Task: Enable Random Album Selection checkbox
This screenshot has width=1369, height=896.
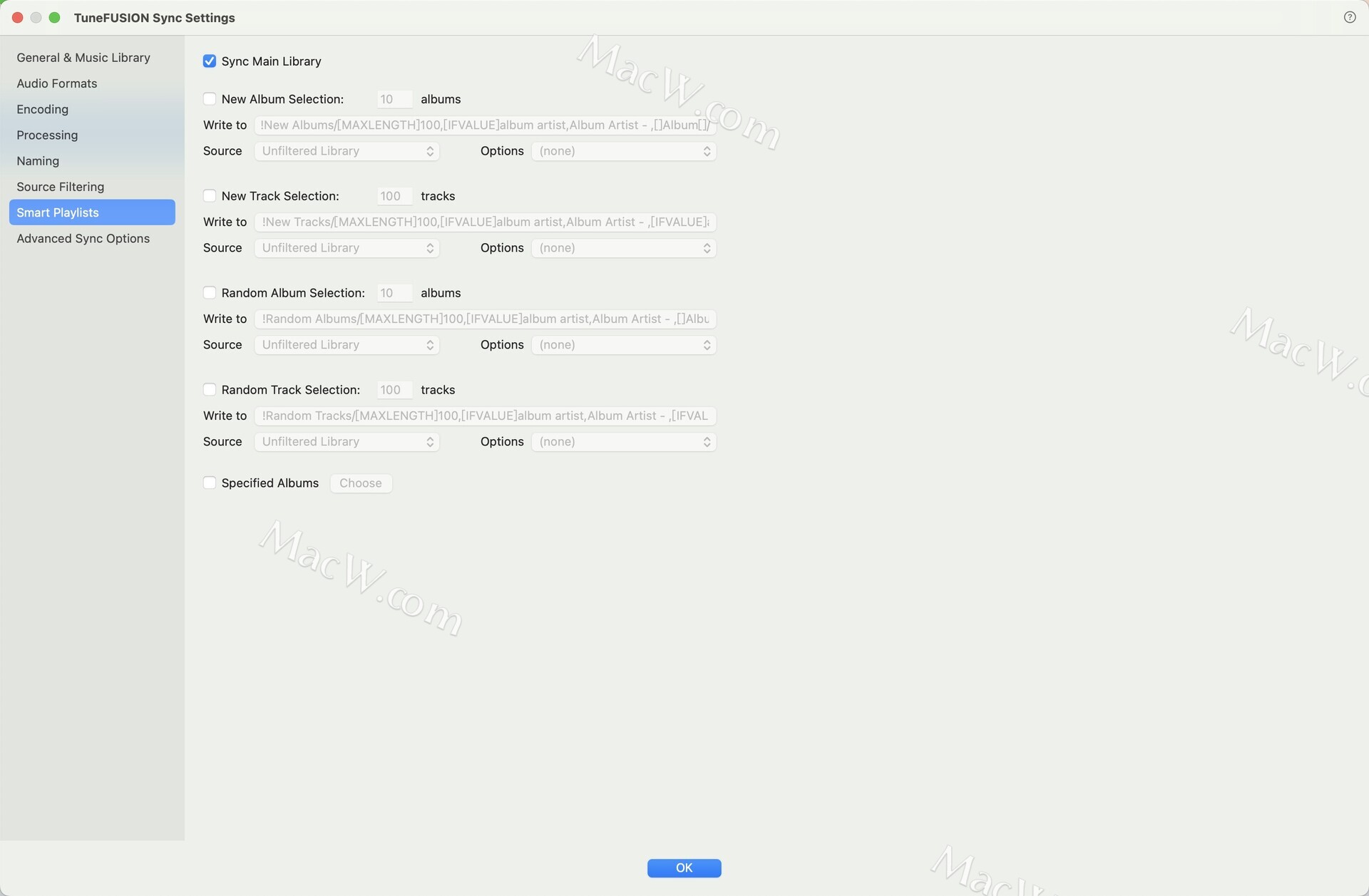Action: pyautogui.click(x=210, y=293)
